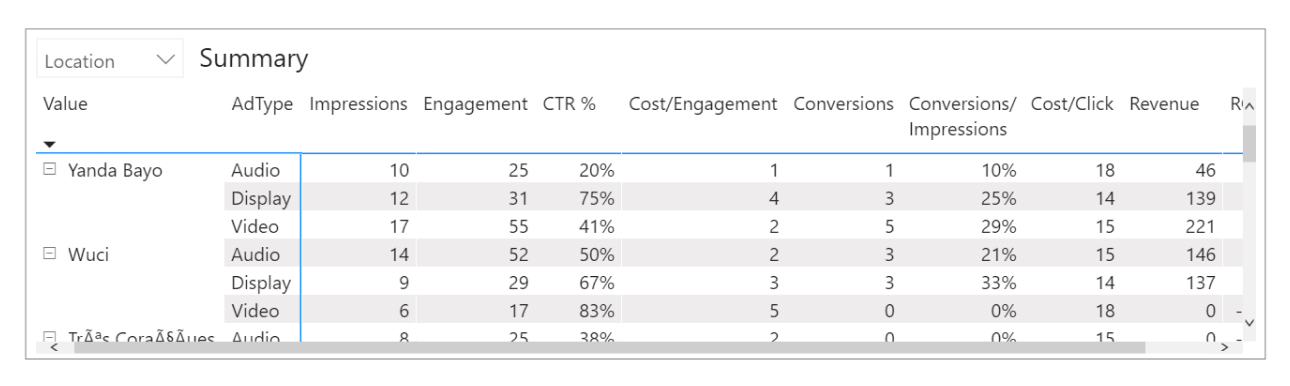Collapse the Três Corações row group

click(x=50, y=338)
